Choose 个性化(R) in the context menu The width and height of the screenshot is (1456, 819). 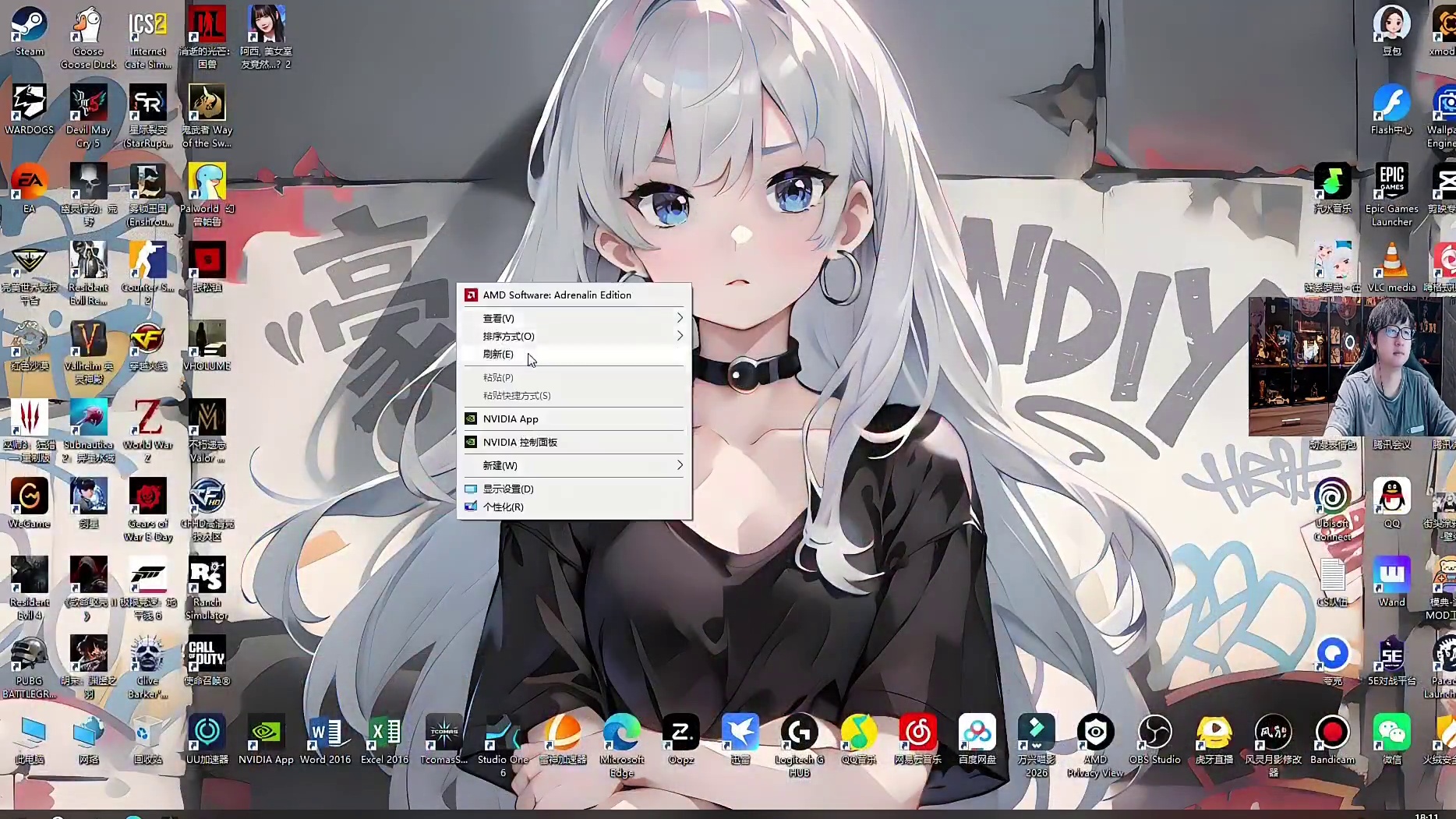574,507
